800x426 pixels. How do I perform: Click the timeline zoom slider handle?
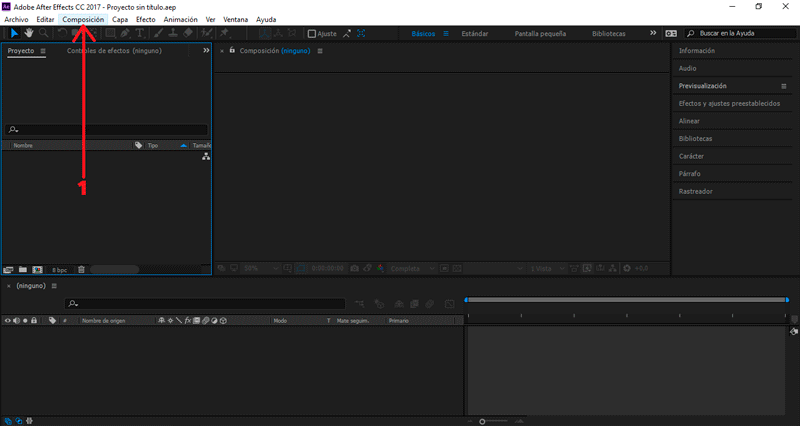(x=482, y=421)
